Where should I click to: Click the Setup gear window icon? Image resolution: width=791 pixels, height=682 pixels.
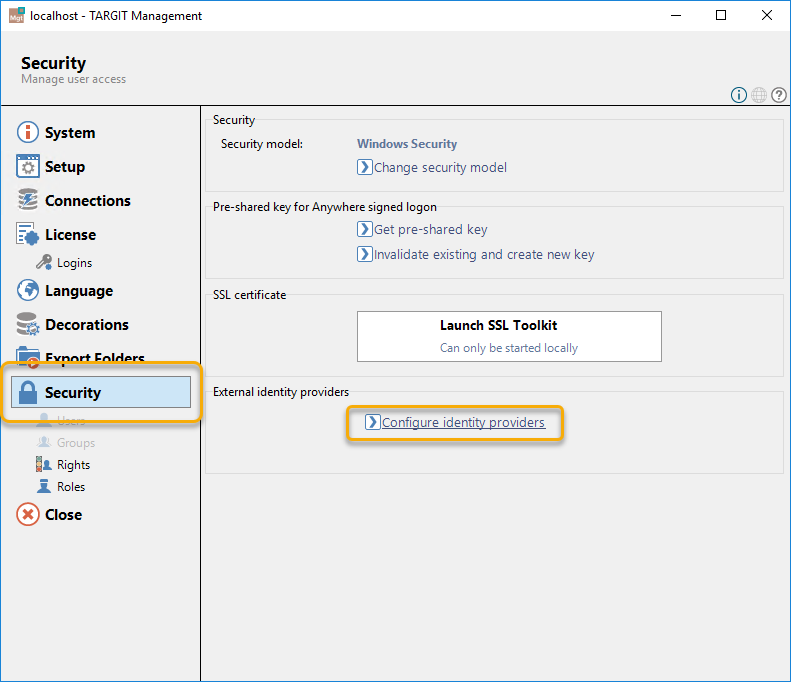click(x=28, y=166)
